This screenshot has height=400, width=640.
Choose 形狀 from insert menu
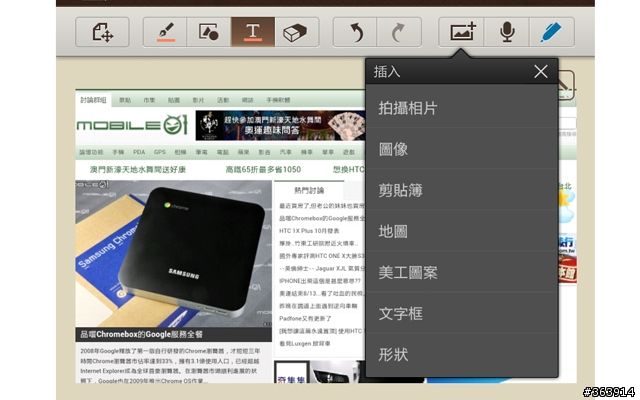coord(462,354)
